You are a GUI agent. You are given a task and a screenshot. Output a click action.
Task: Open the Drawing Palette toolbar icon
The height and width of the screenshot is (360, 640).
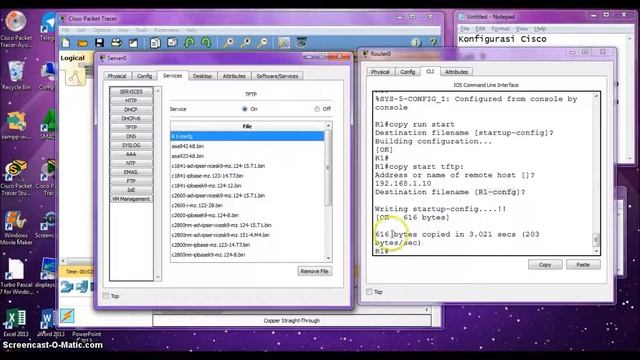click(284, 42)
